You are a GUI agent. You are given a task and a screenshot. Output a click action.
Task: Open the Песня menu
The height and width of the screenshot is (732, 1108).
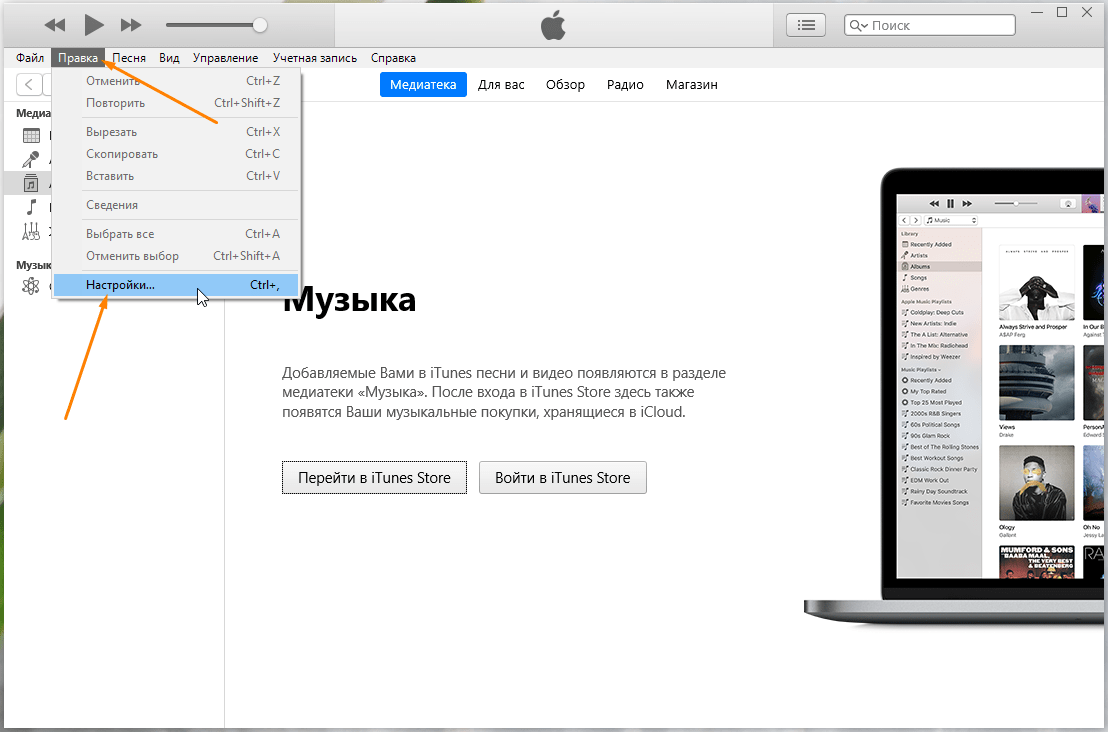pyautogui.click(x=129, y=58)
